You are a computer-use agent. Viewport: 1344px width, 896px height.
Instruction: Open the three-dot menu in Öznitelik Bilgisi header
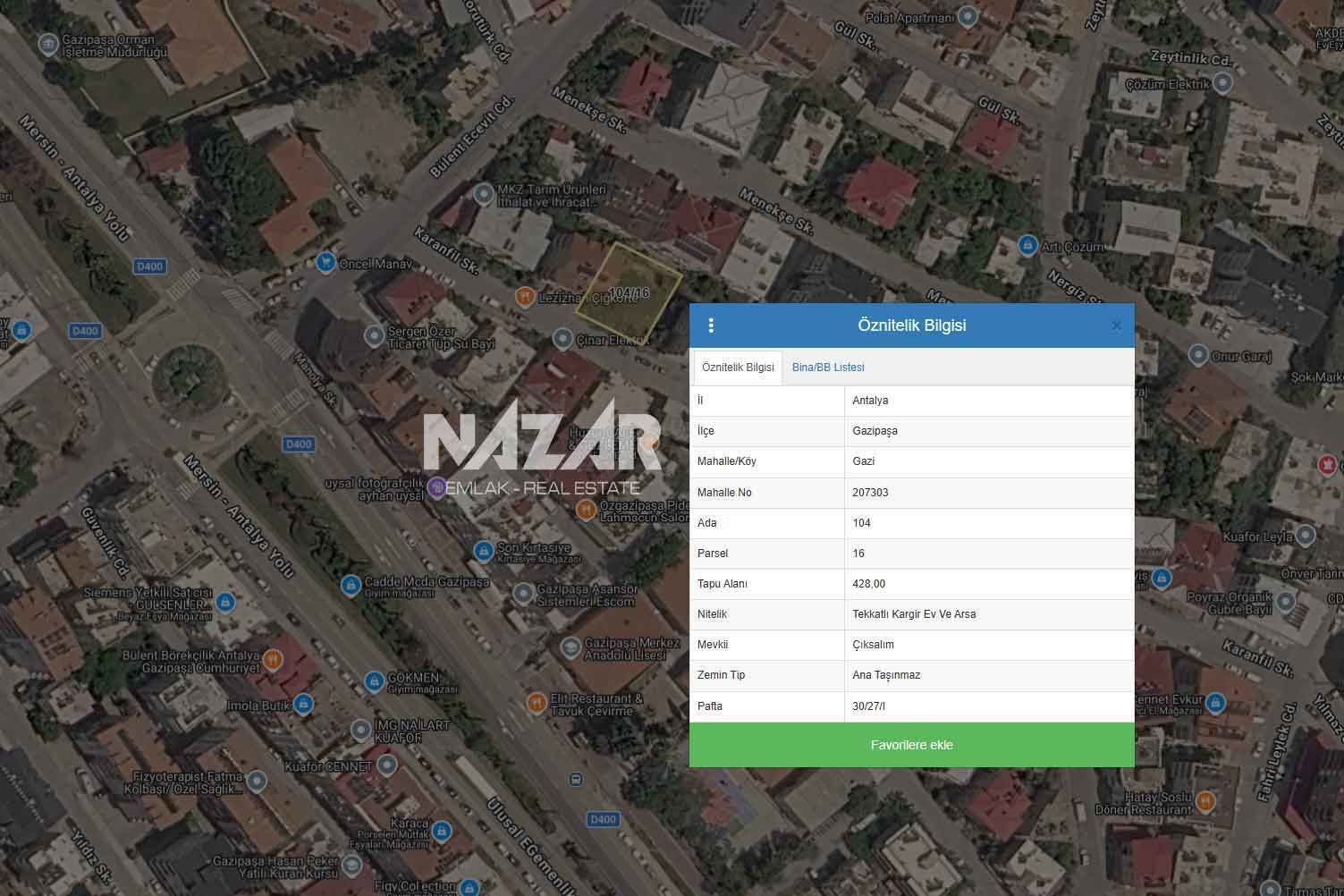point(711,325)
